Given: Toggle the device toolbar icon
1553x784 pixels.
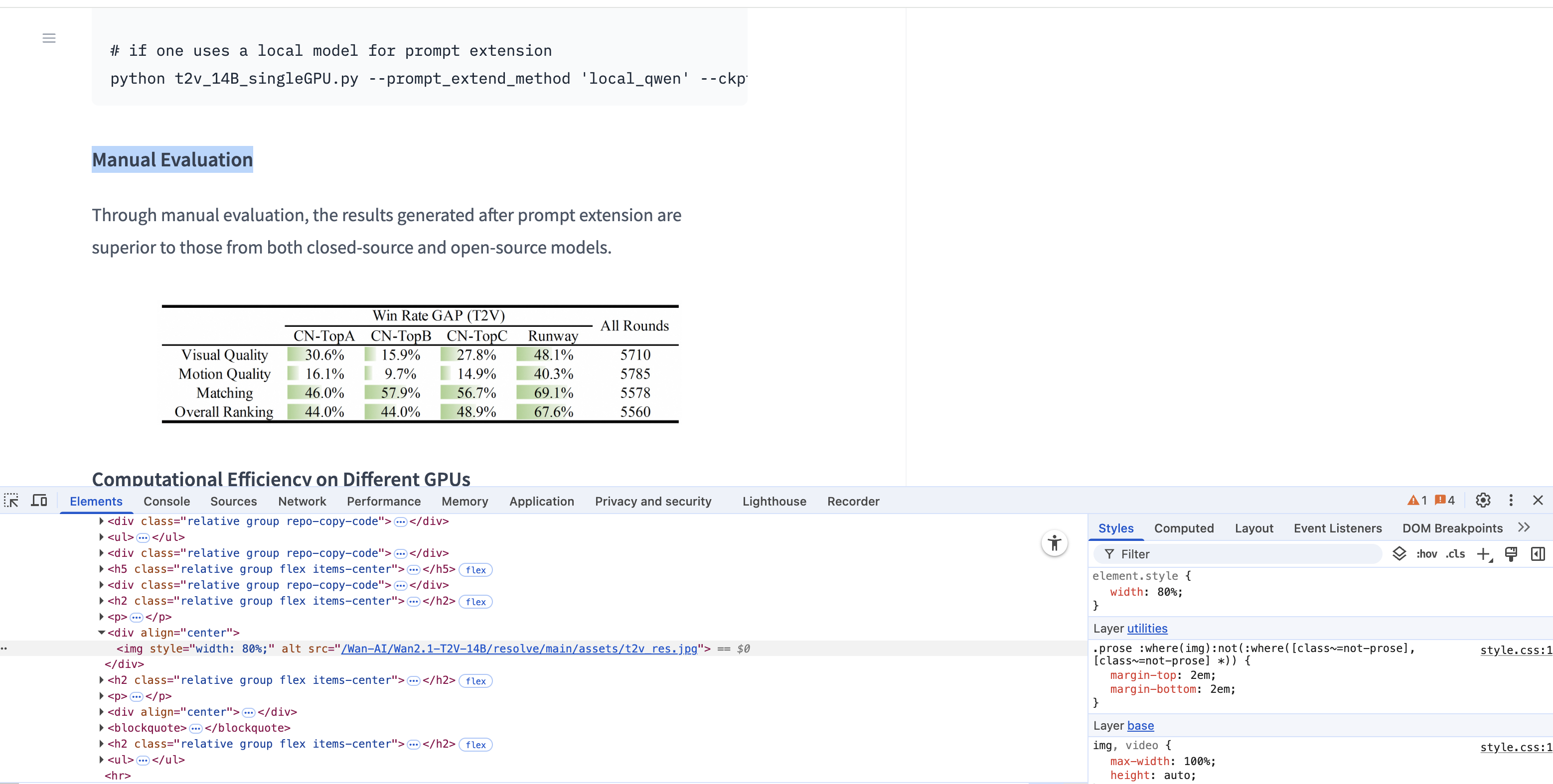Looking at the screenshot, I should click(x=39, y=500).
